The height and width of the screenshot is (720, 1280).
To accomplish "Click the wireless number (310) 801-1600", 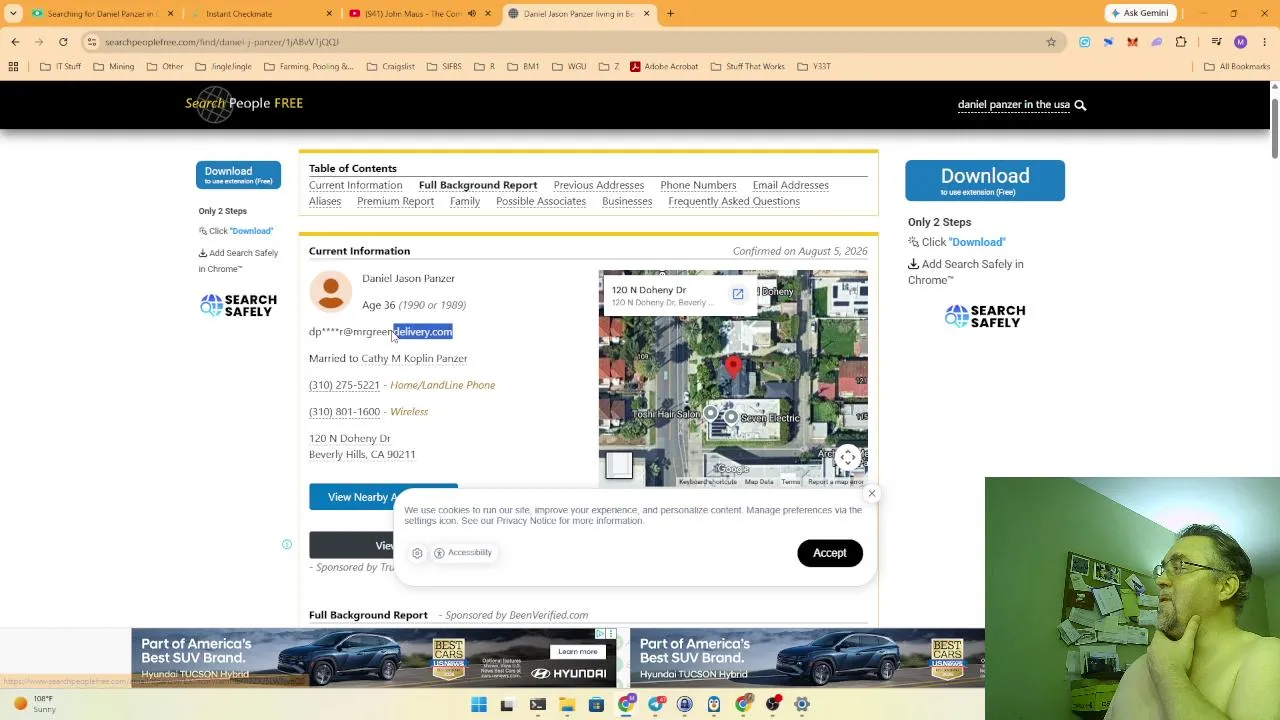I will 344,412.
